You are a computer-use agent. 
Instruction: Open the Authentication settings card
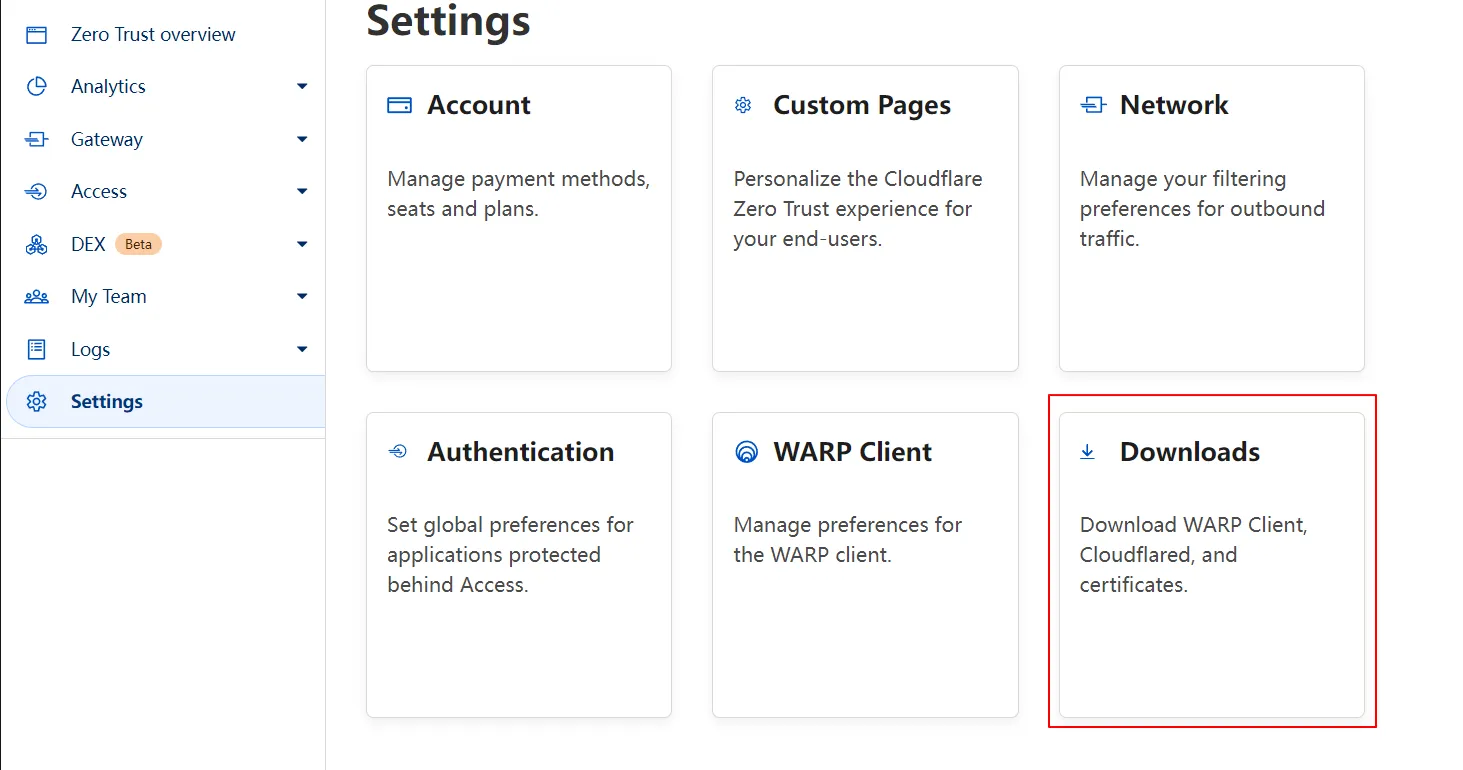(x=518, y=564)
